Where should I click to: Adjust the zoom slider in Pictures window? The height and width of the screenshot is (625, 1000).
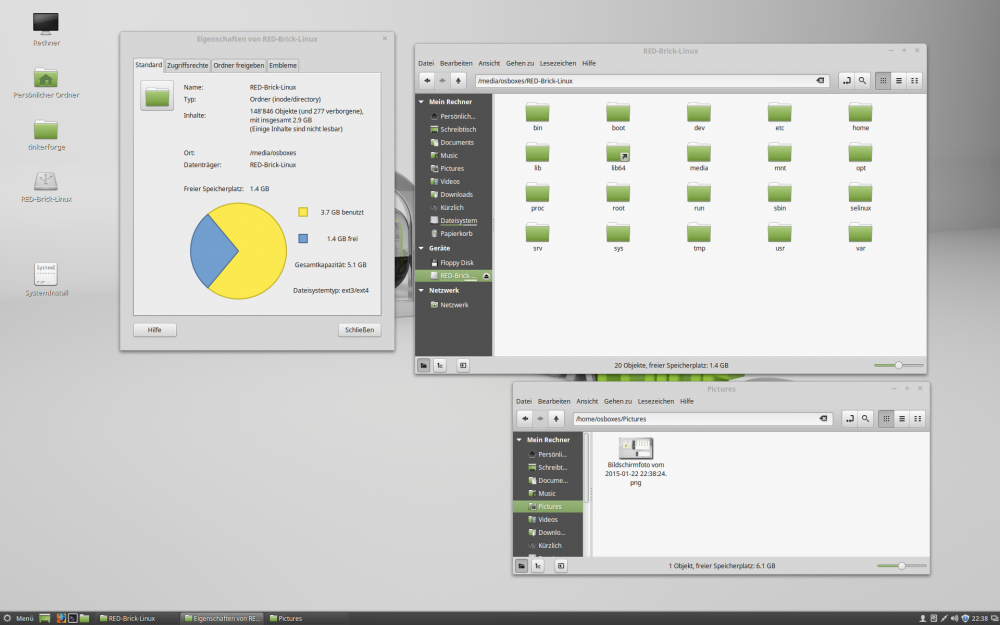[901, 565]
